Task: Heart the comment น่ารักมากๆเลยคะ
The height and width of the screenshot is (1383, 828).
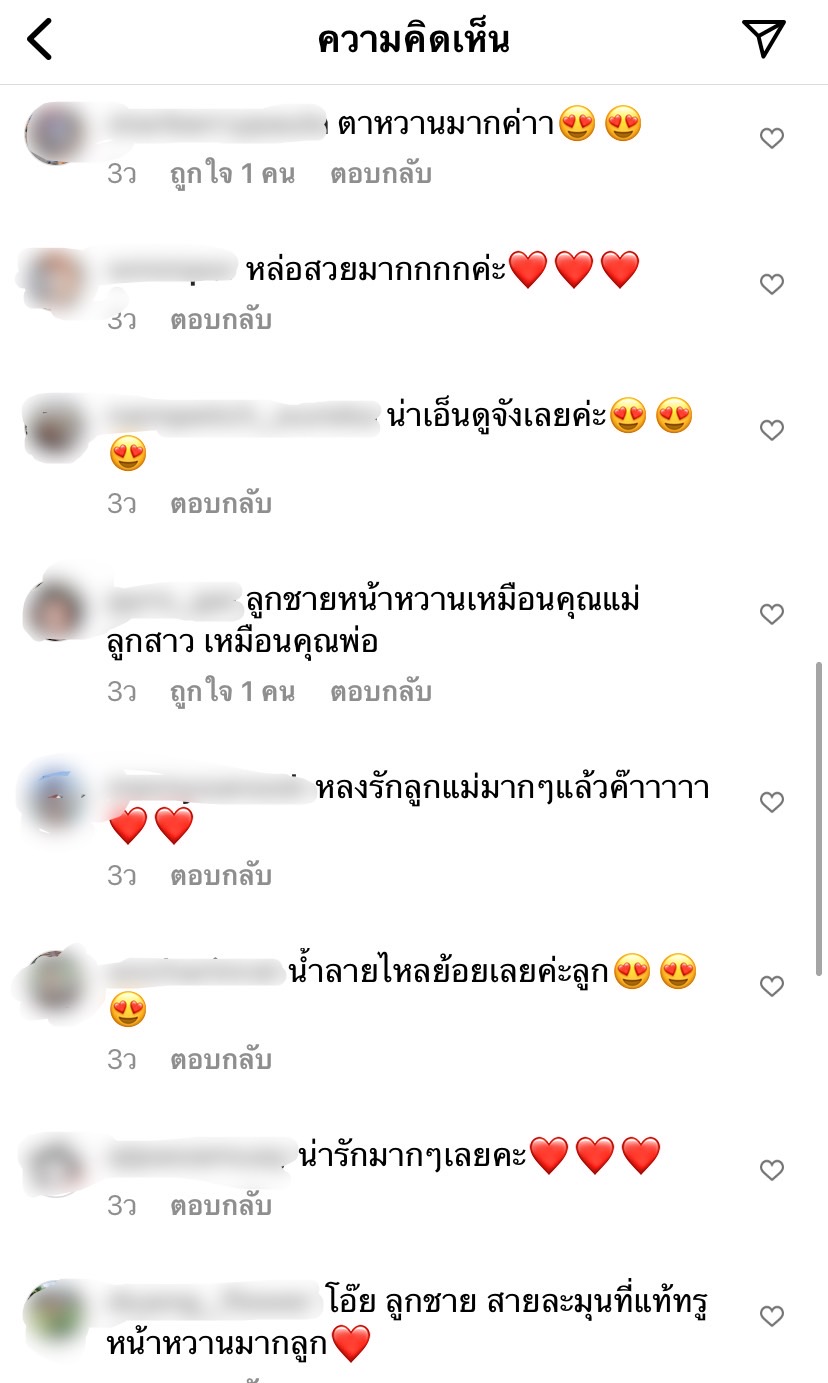Action: pos(772,1170)
